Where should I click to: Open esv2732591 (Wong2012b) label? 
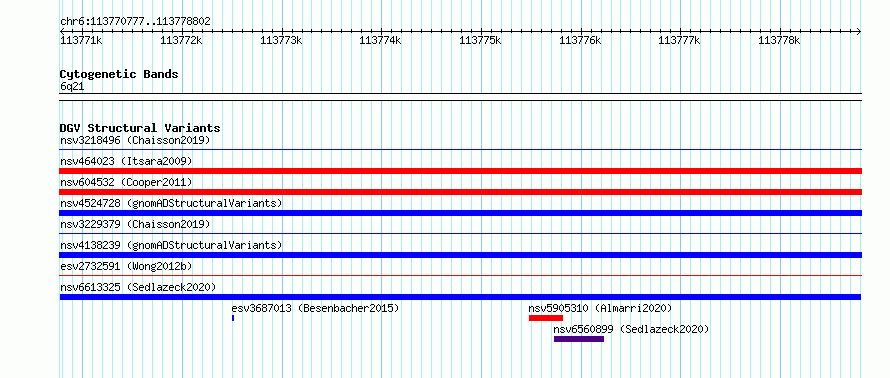(126, 266)
